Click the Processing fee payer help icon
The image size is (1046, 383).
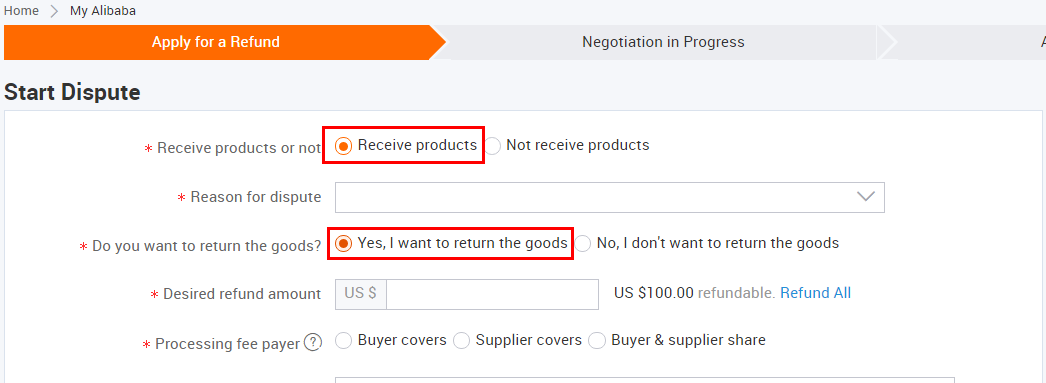[313, 342]
